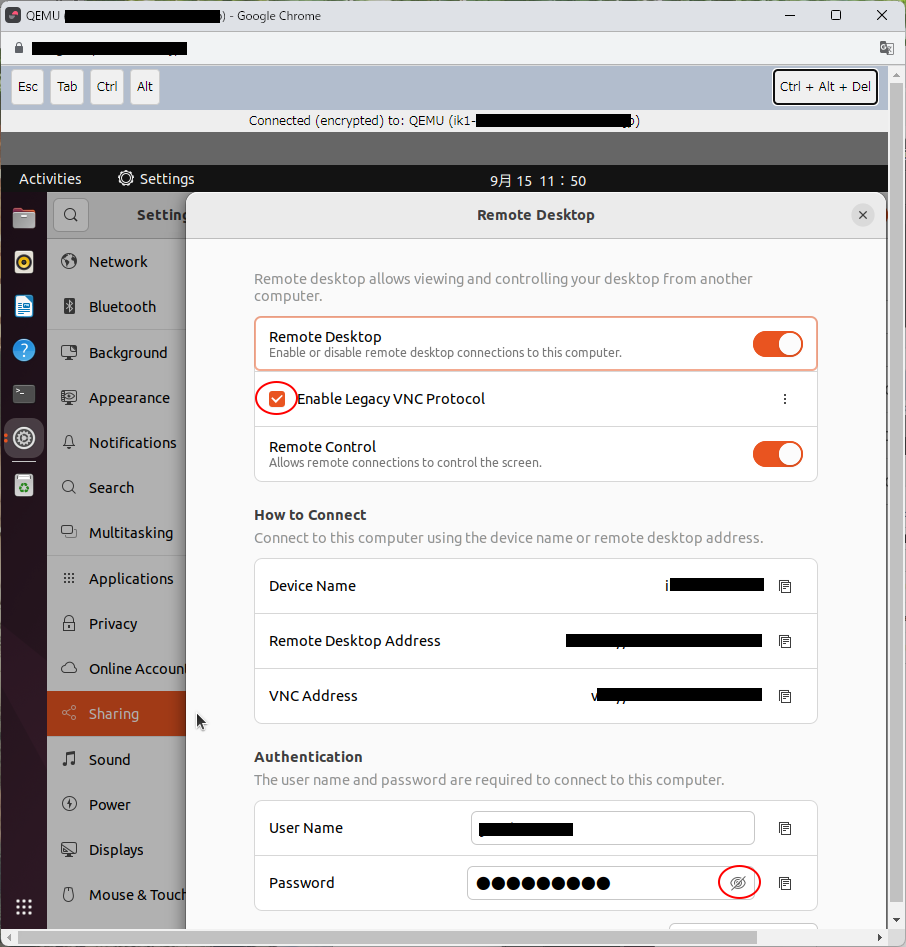Viewport: 906px width, 947px height.
Task: Show the hidden password
Action: pyautogui.click(x=738, y=883)
